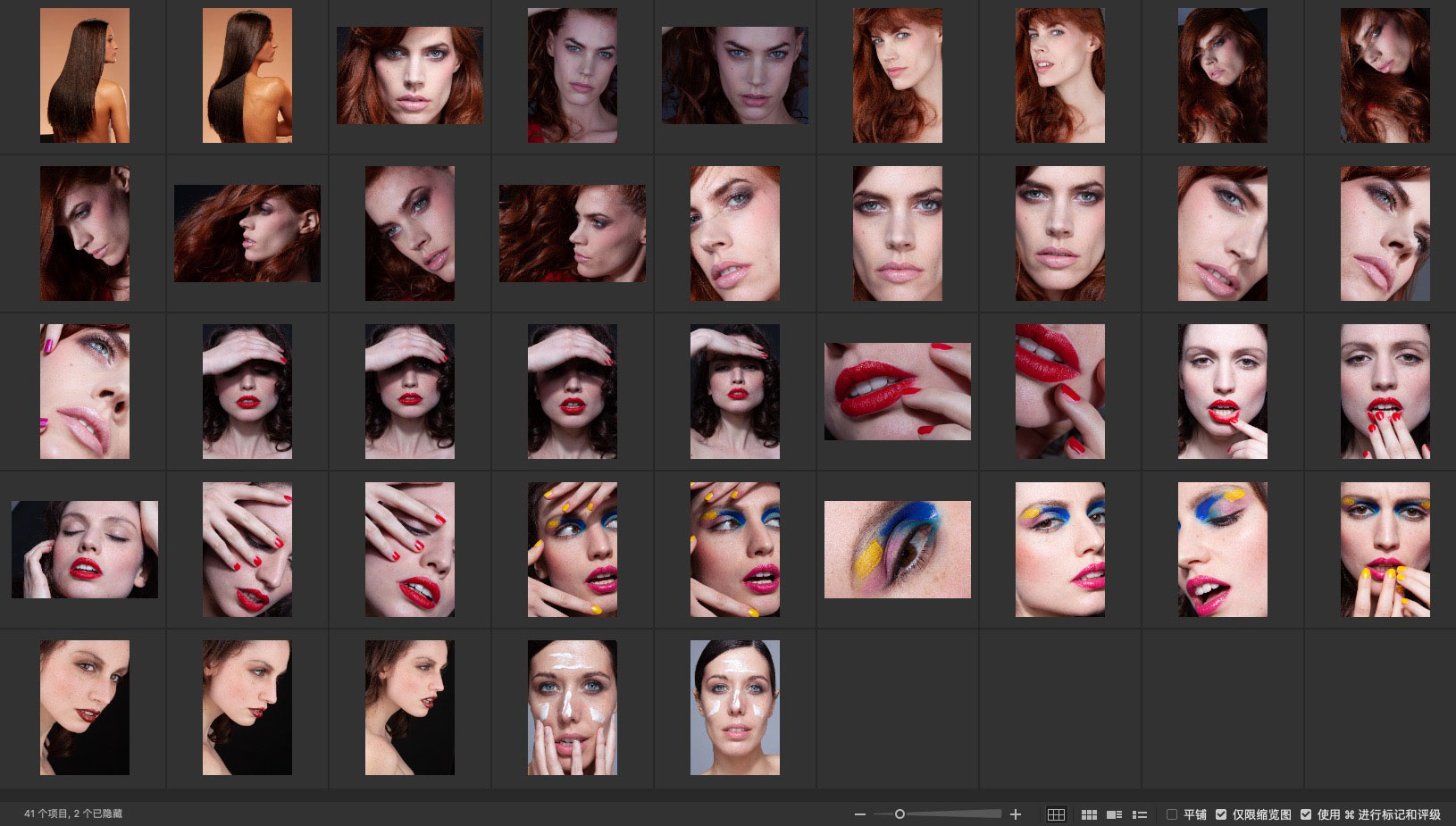The height and width of the screenshot is (826, 1456).
Task: Click the plus button to enlarge thumbnails
Action: 1016,814
